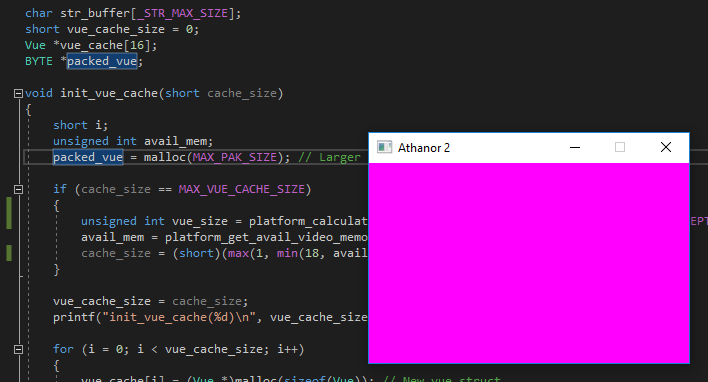Click inside the magenta window canvas
Image resolution: width=708 pixels, height=382 pixels.
coord(529,262)
